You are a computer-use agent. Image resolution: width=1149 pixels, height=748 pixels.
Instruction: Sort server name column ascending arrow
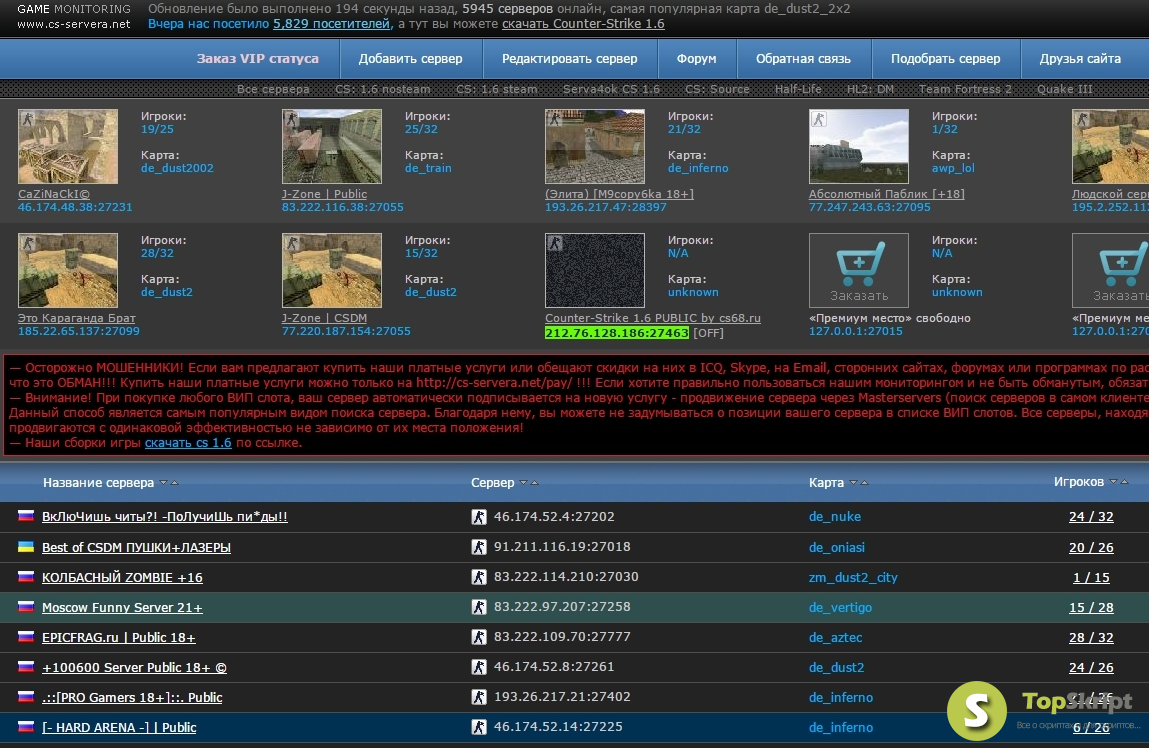[174, 483]
